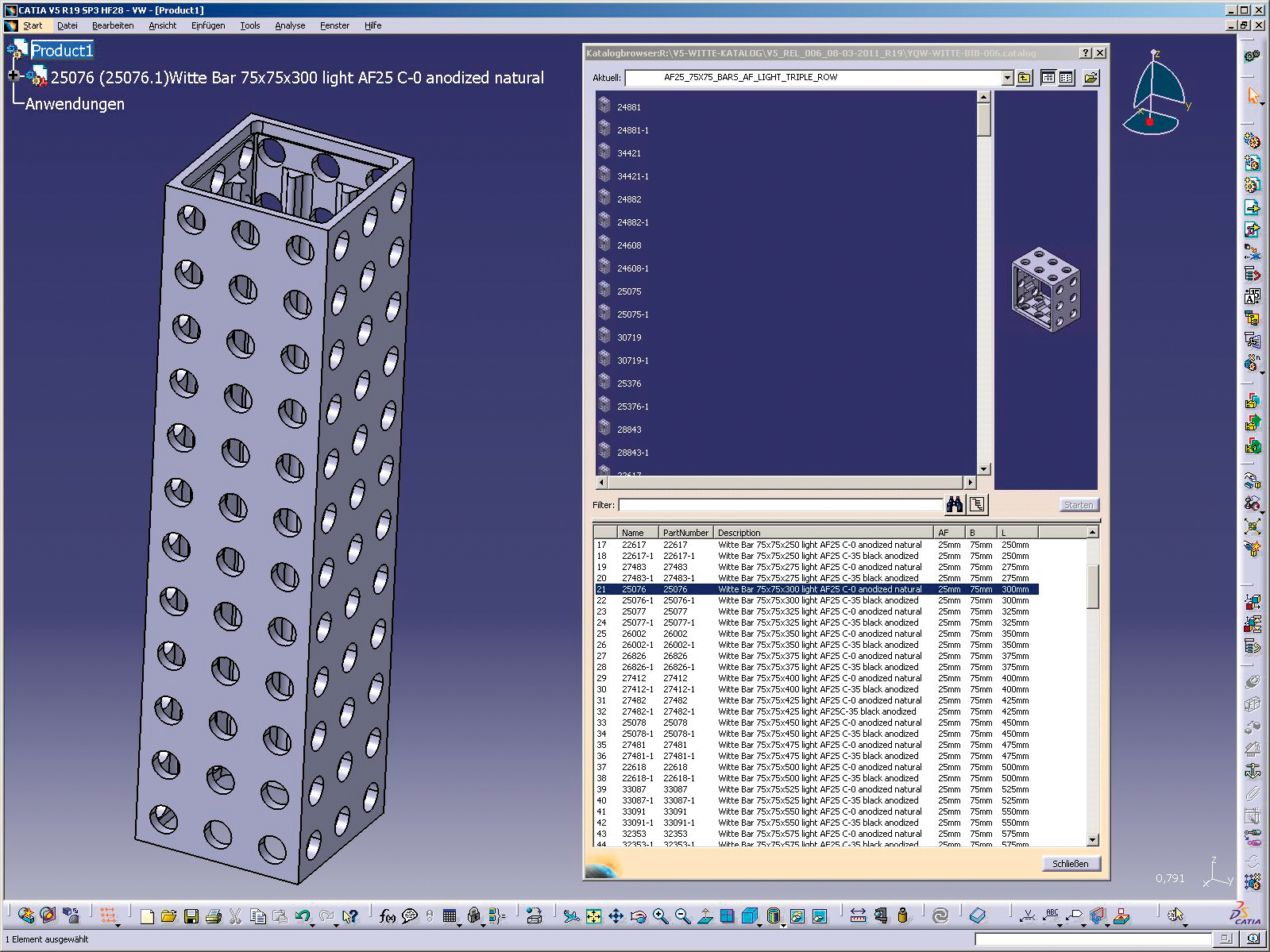Open the design table icon

(450, 916)
